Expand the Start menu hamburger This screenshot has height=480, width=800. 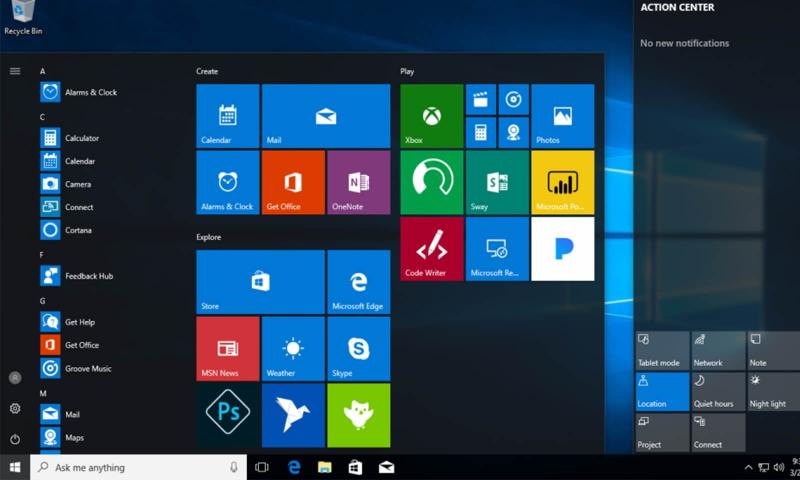point(15,71)
